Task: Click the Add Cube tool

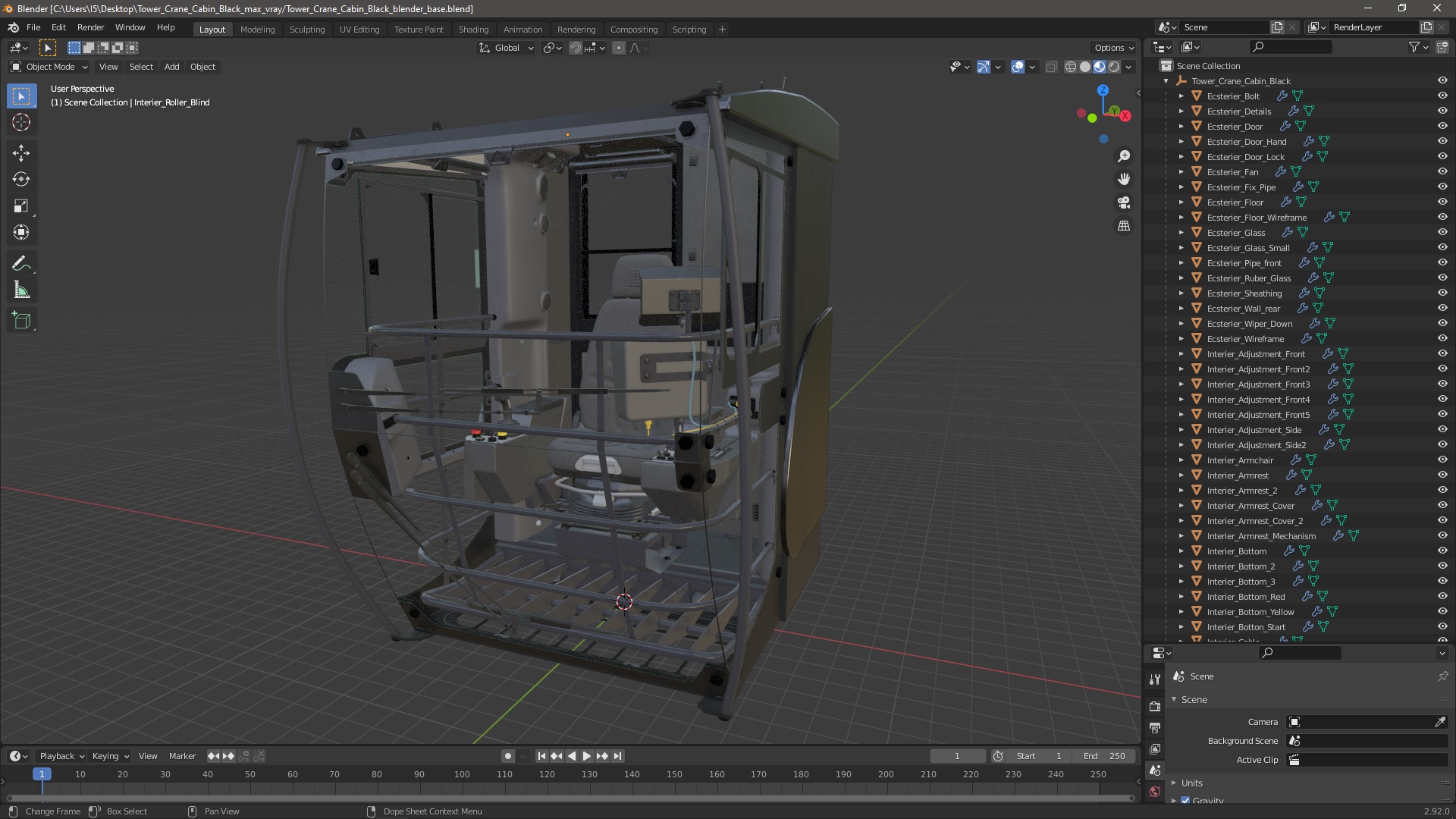Action: click(21, 321)
